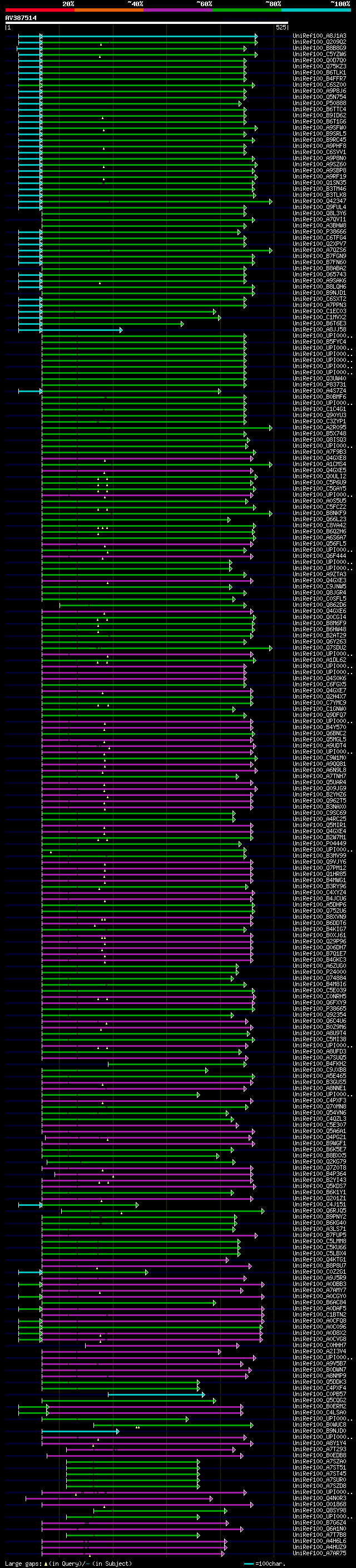Click the red 20% identity legend bar
Screen dimensions: 356x1568
tap(40, 10)
